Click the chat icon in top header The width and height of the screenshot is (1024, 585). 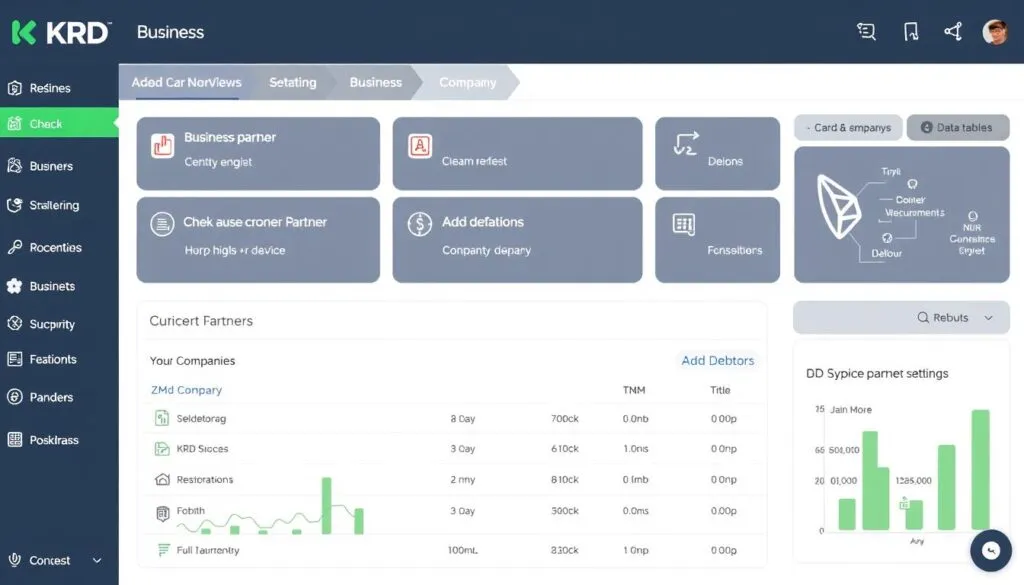(x=866, y=32)
